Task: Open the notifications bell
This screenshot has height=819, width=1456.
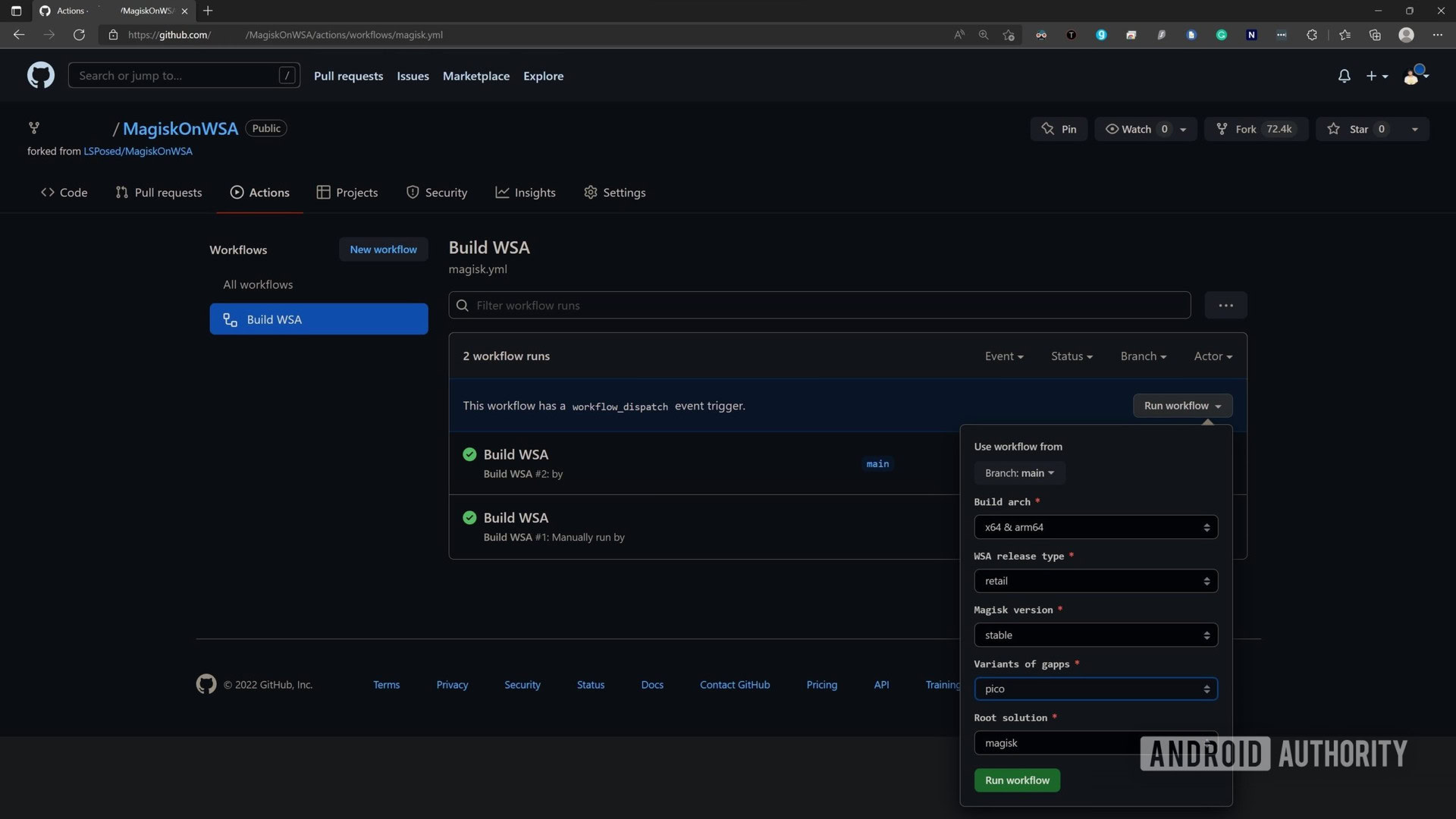Action: tap(1344, 76)
